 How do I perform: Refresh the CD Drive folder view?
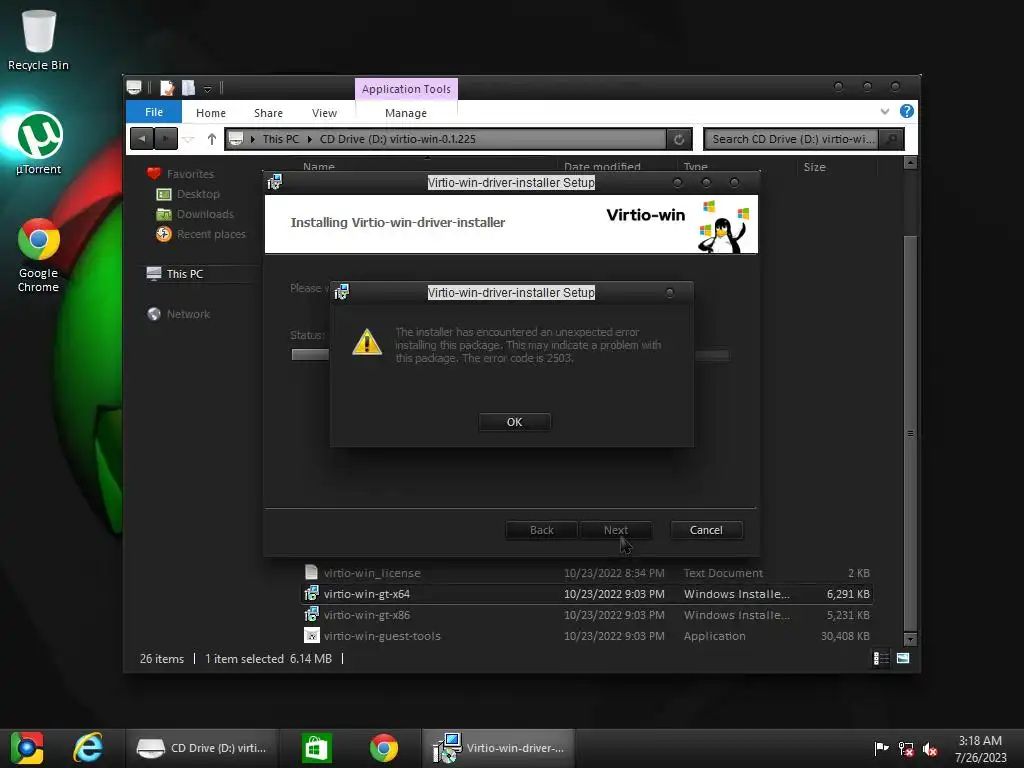(x=679, y=139)
